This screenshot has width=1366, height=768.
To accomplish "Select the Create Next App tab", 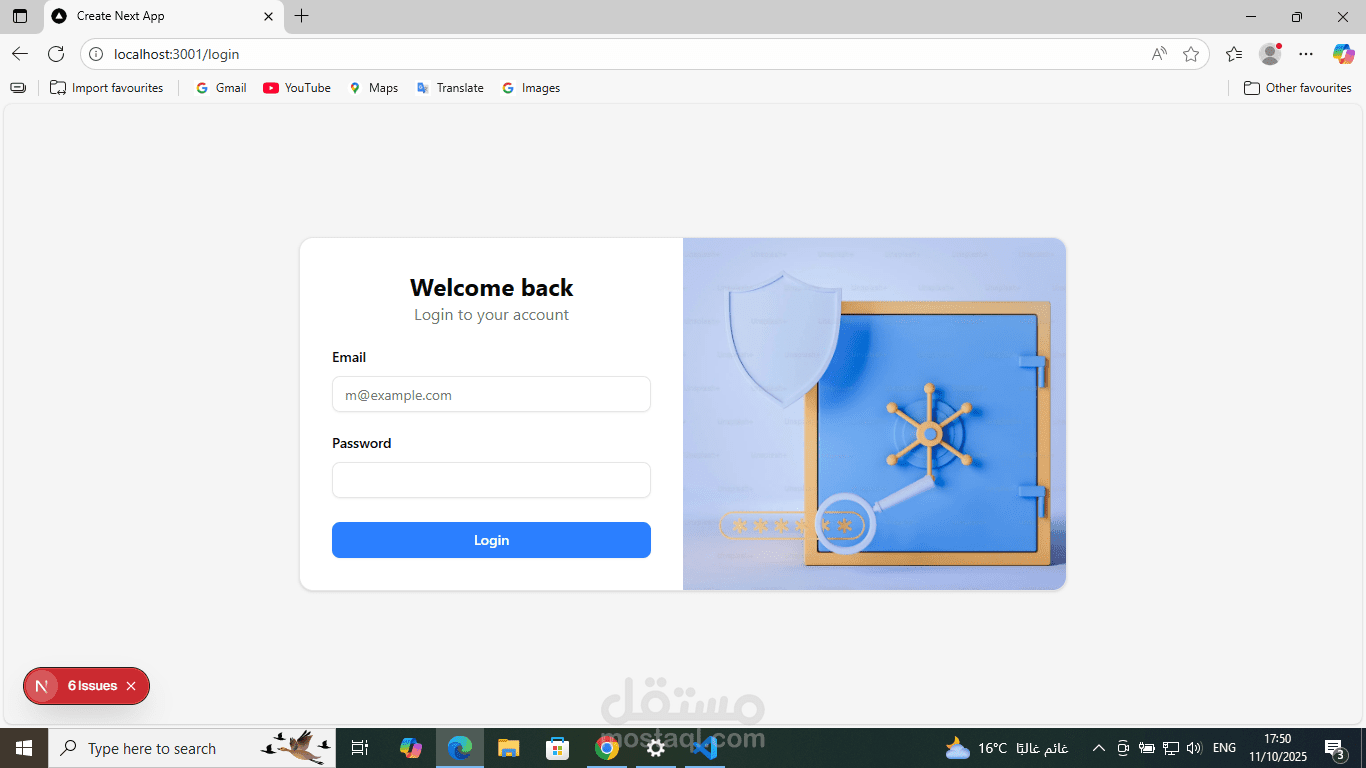I will (x=163, y=16).
